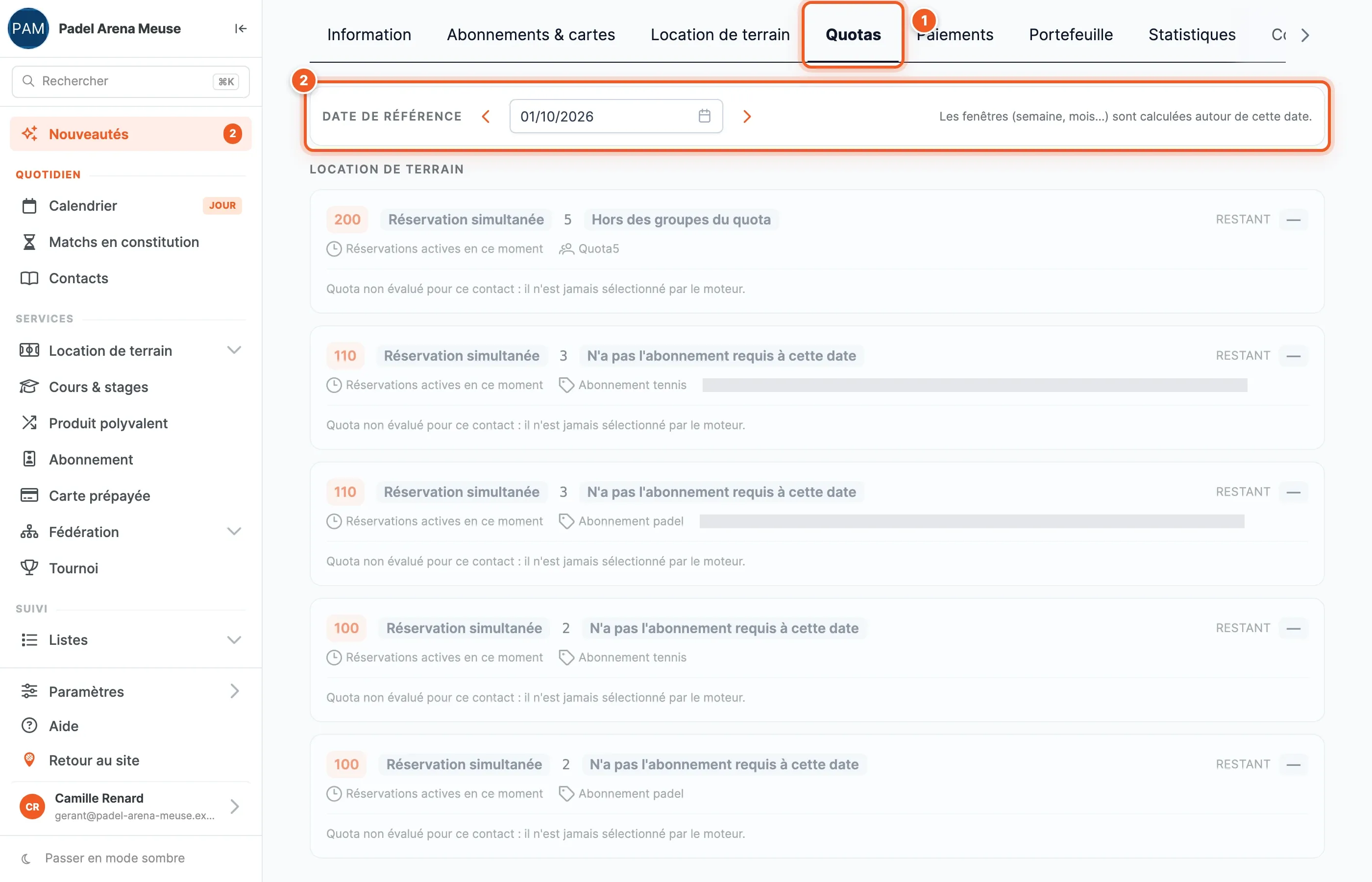
Task: Click the Paiements tab
Action: pyautogui.click(x=955, y=35)
